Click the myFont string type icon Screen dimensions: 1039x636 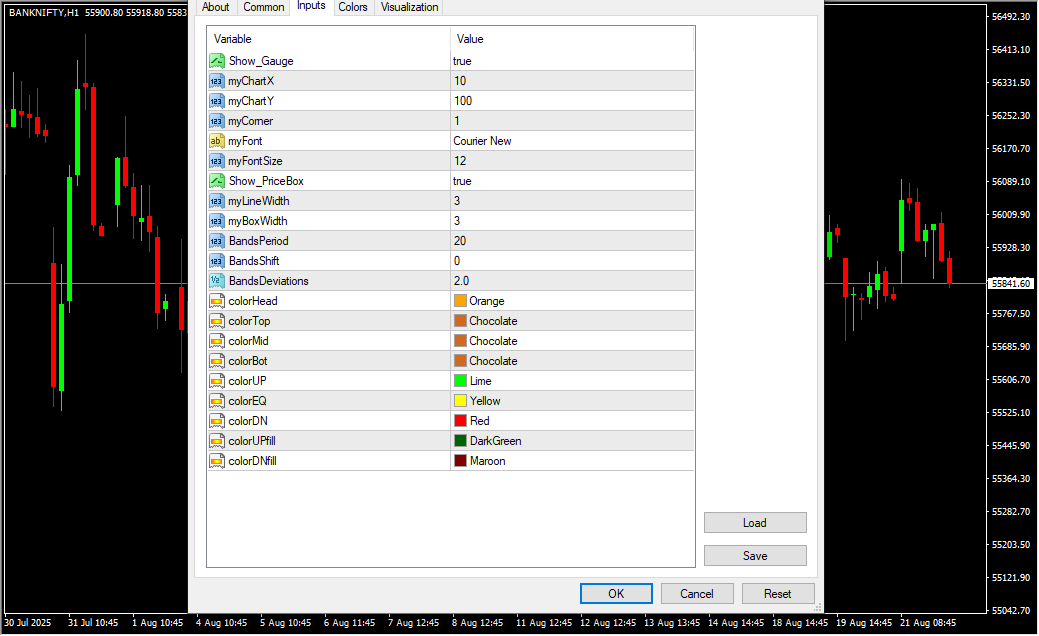(216, 141)
